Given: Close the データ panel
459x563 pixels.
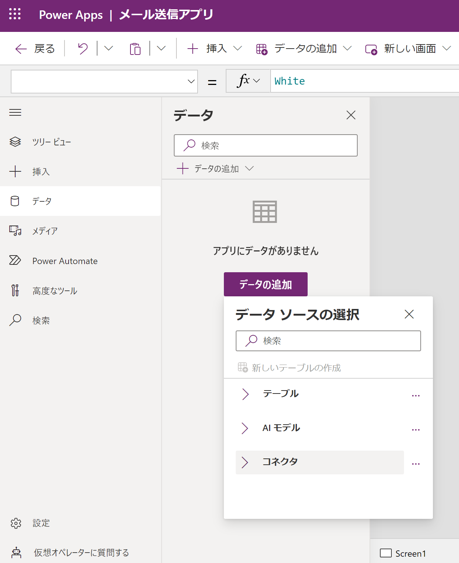Looking at the screenshot, I should [351, 115].
